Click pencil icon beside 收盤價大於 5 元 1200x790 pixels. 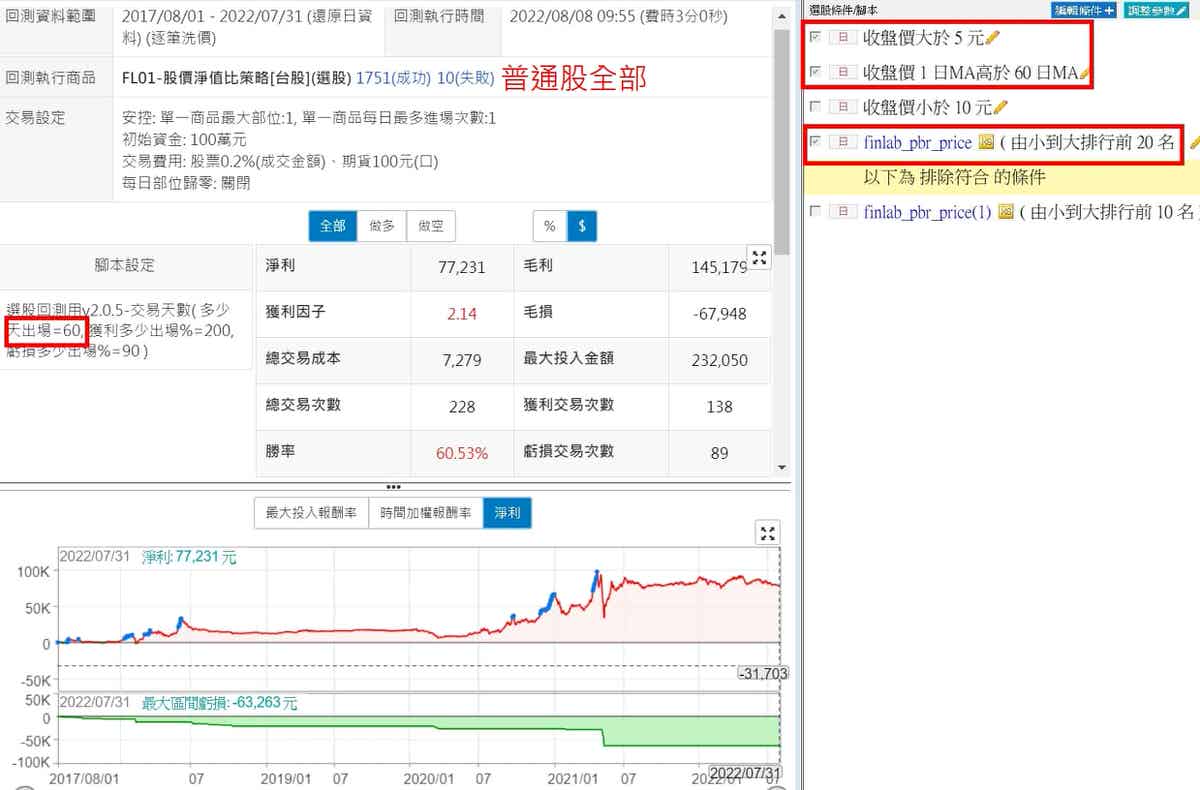[x=992, y=38]
